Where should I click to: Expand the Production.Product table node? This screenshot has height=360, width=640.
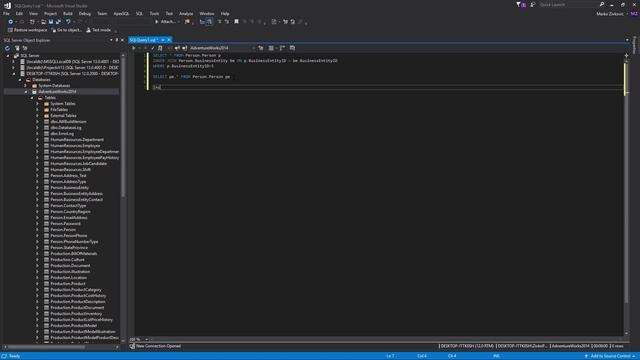click(38, 284)
